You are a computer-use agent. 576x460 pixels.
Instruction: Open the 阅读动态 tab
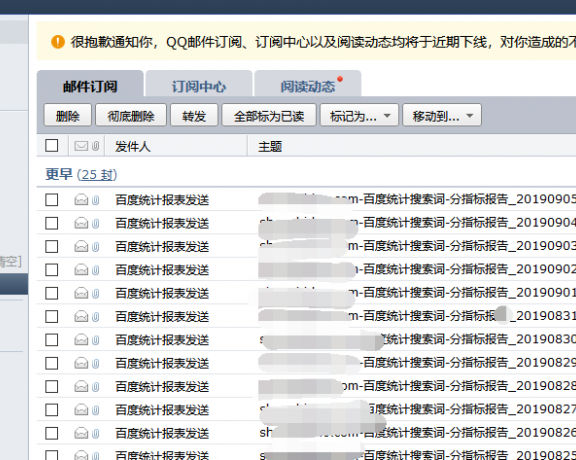[x=308, y=85]
